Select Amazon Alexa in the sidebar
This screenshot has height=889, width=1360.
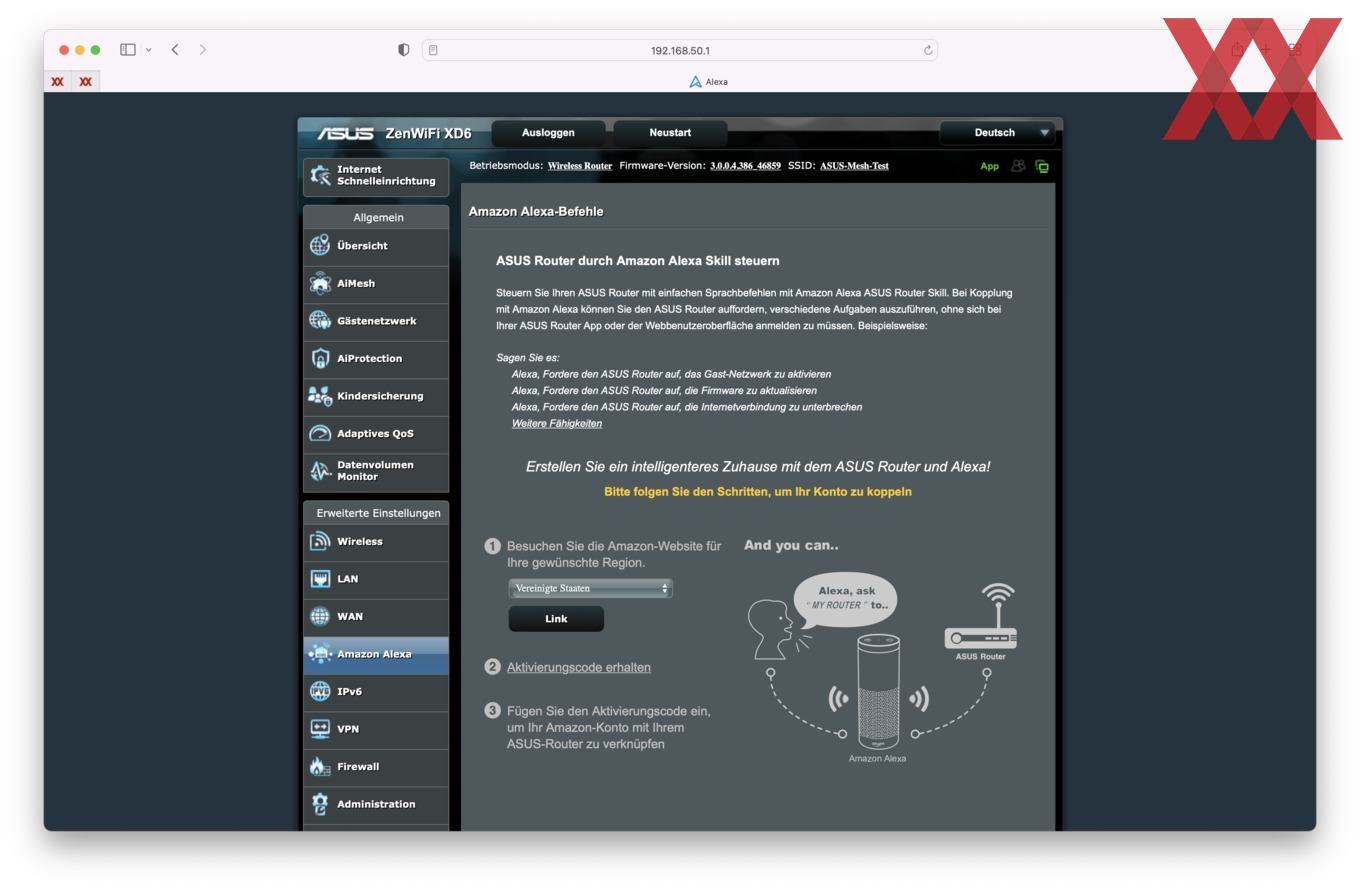coord(376,654)
